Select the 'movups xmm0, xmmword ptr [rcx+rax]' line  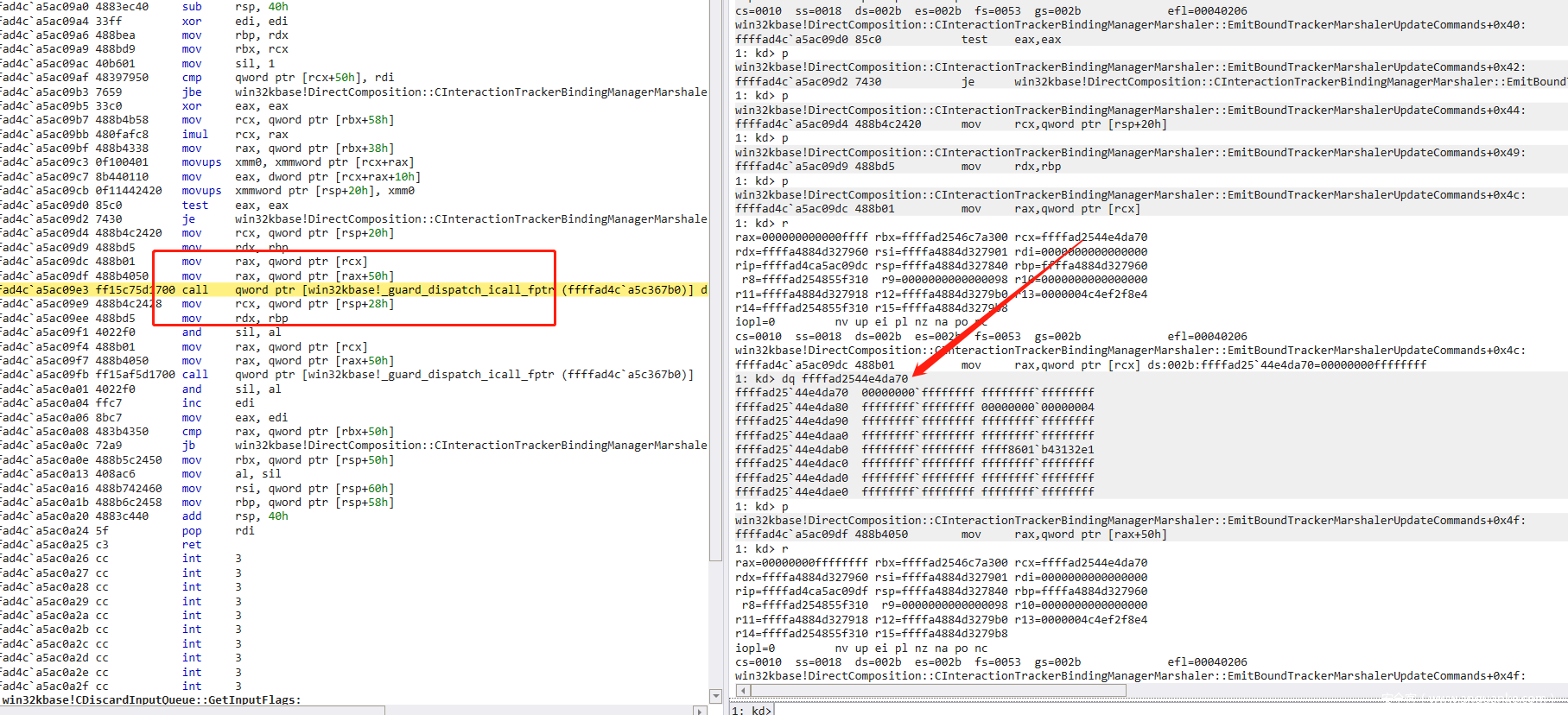(207, 162)
